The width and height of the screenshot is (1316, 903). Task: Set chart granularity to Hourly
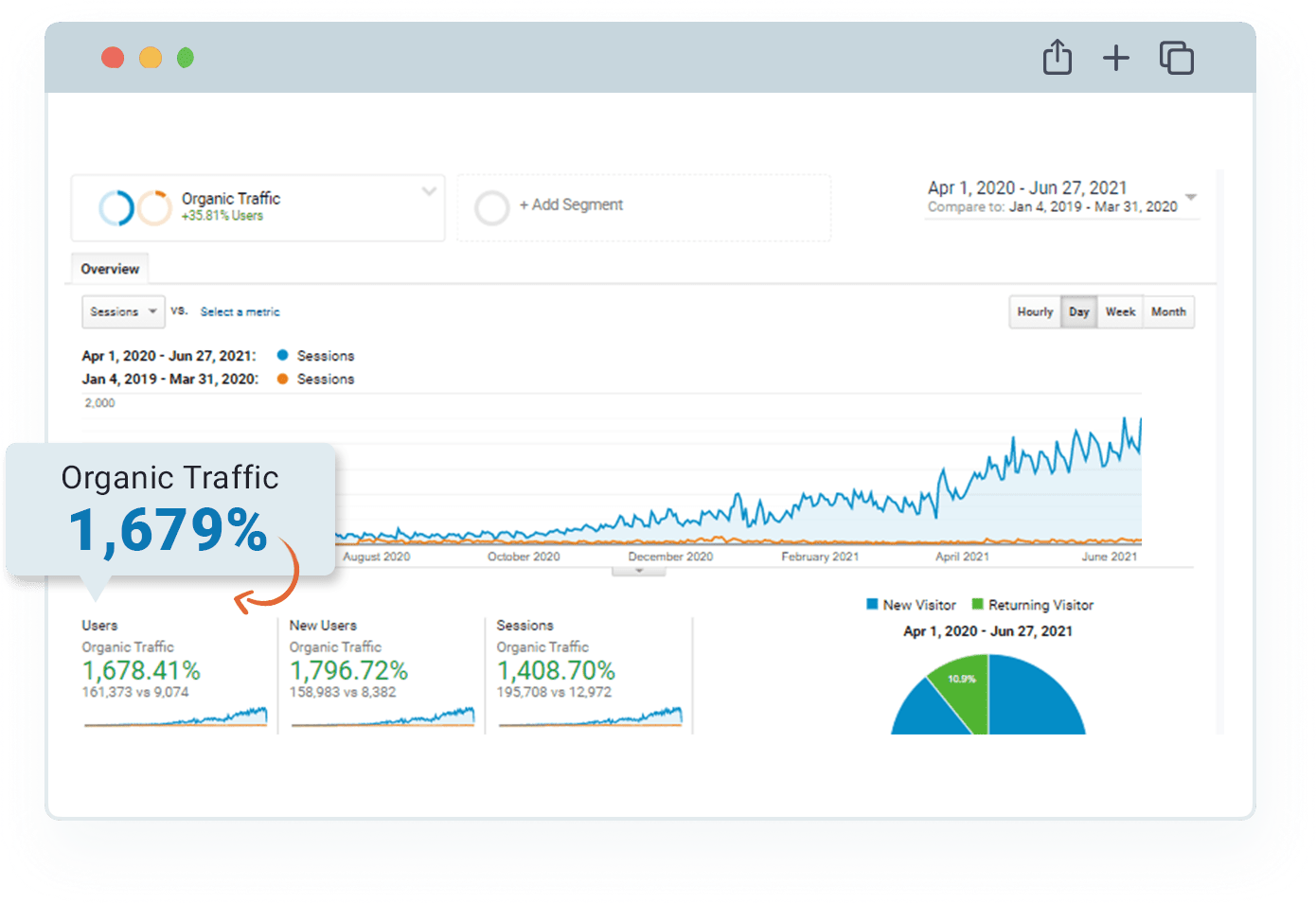point(1035,311)
